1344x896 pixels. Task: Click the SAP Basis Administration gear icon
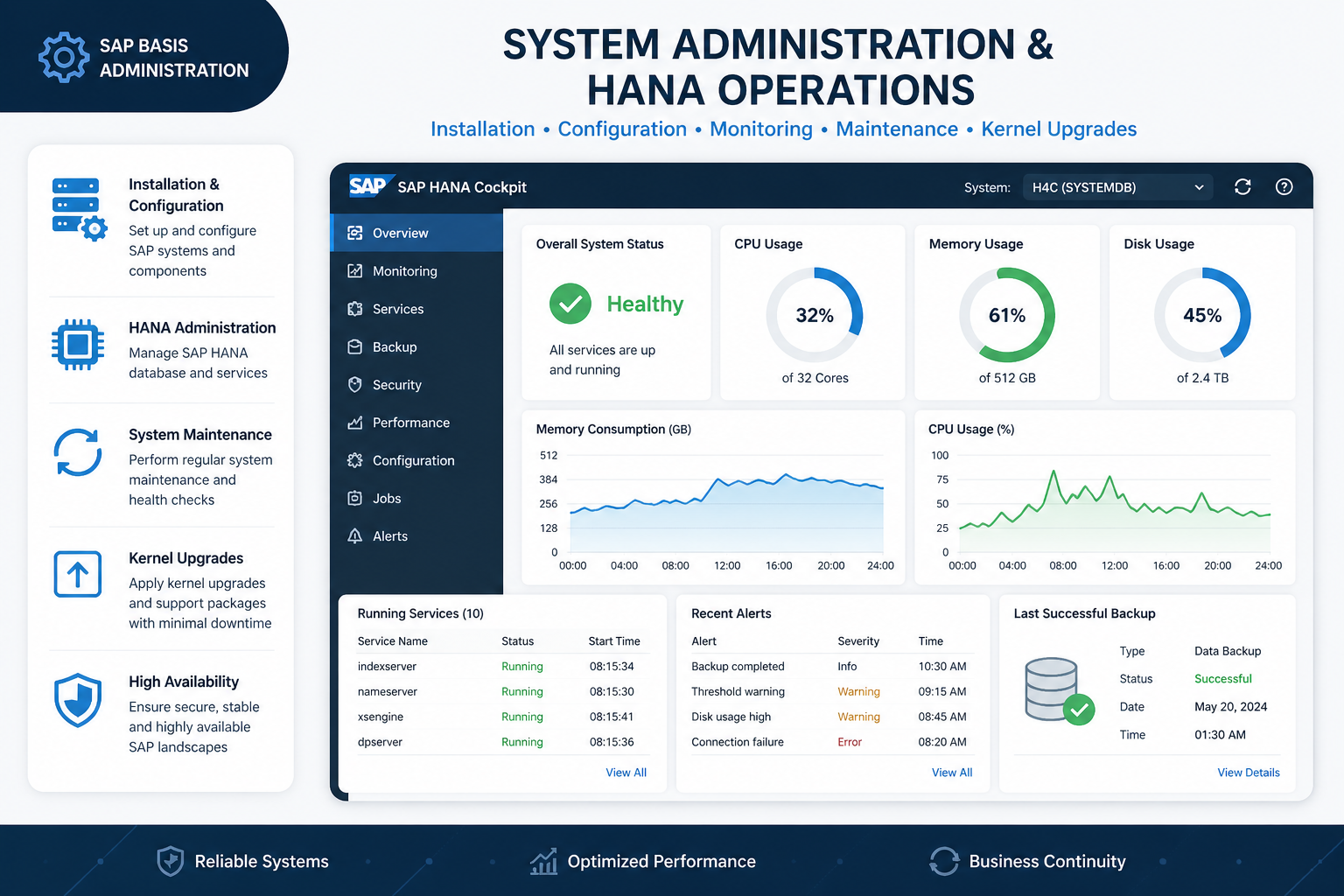pyautogui.click(x=63, y=58)
